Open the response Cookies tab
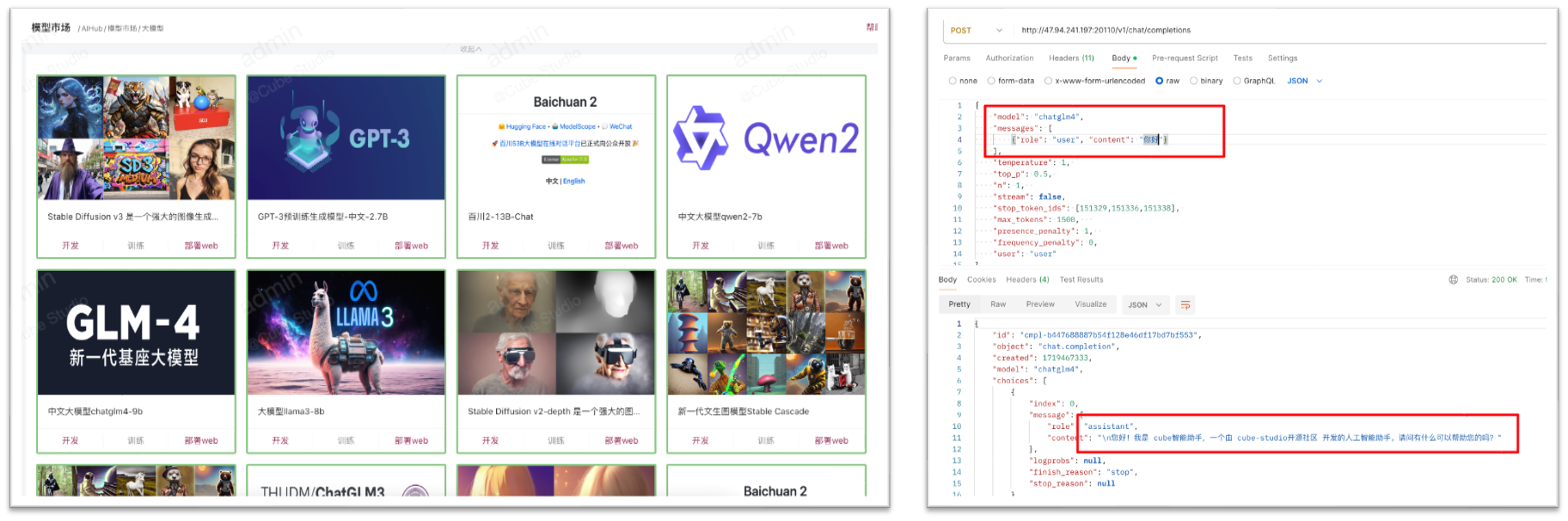The image size is (1568, 521). pyautogui.click(x=981, y=279)
